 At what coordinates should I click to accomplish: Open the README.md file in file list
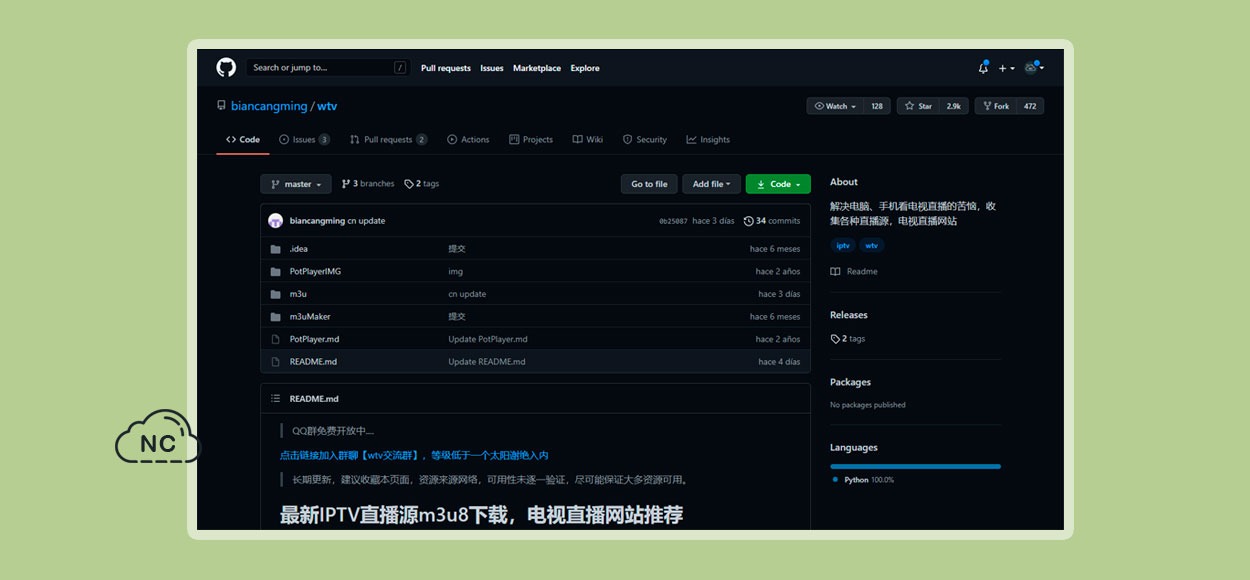pos(313,362)
